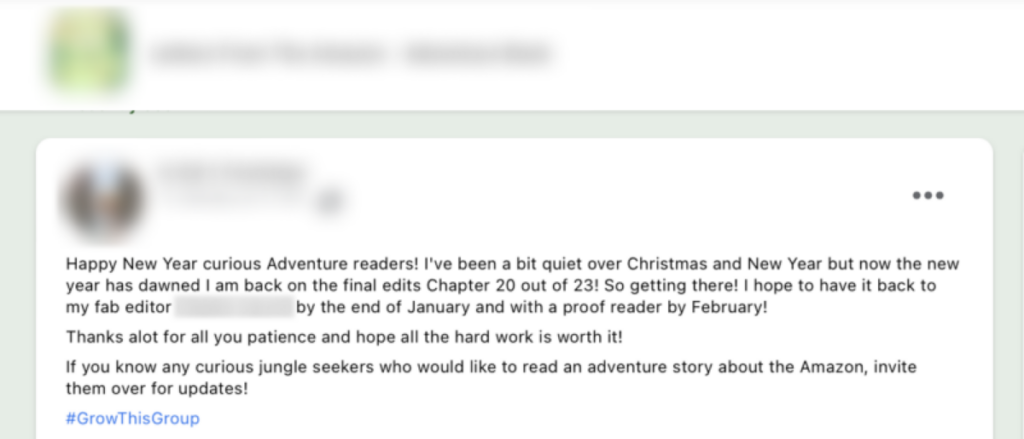Click the redacted editor name mention

[234, 307]
